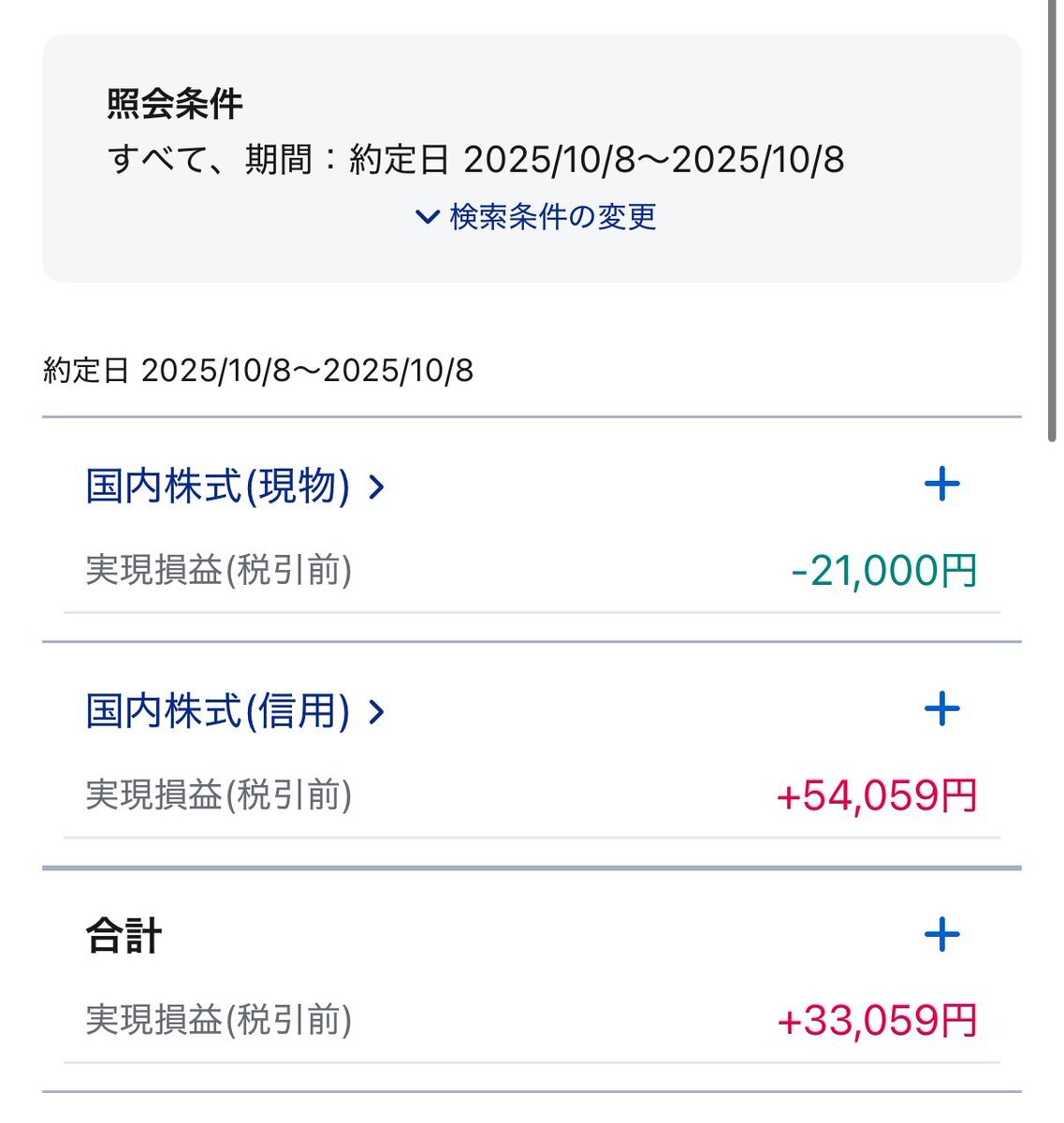Click the +54,059円 realized profit amount
1064x1123 pixels.
coord(876,795)
